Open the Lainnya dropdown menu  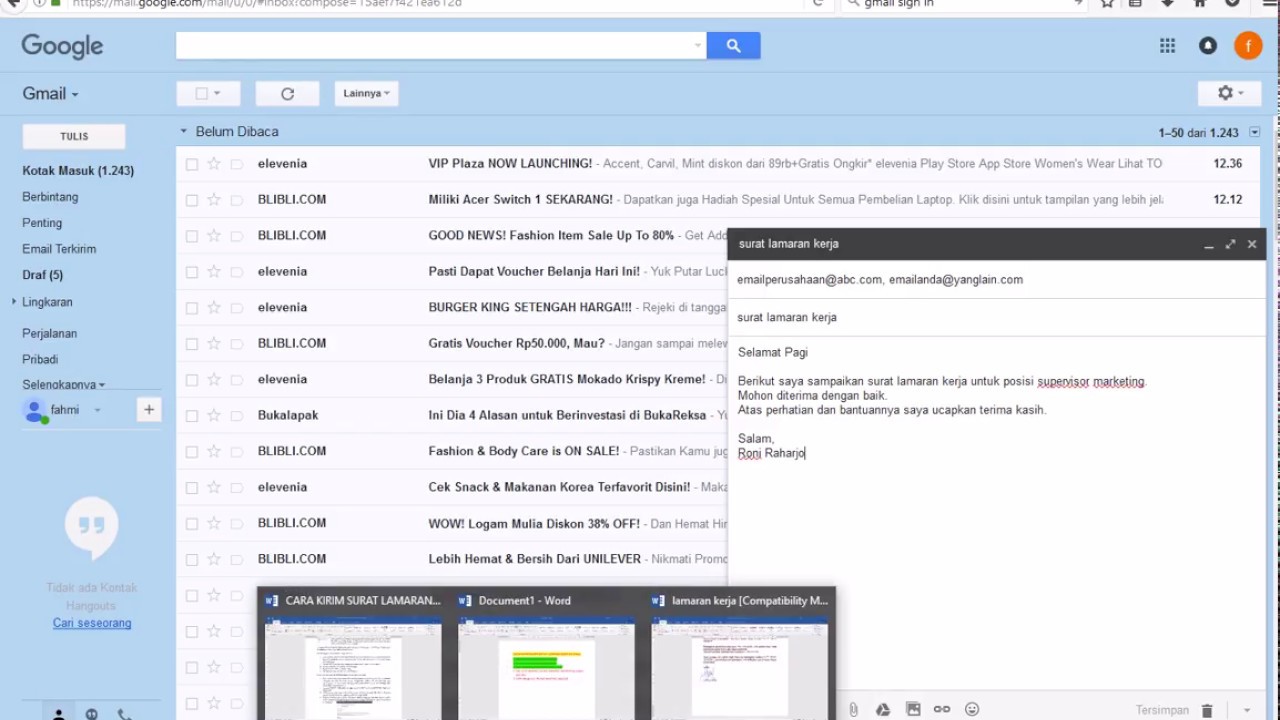pyautogui.click(x=366, y=93)
